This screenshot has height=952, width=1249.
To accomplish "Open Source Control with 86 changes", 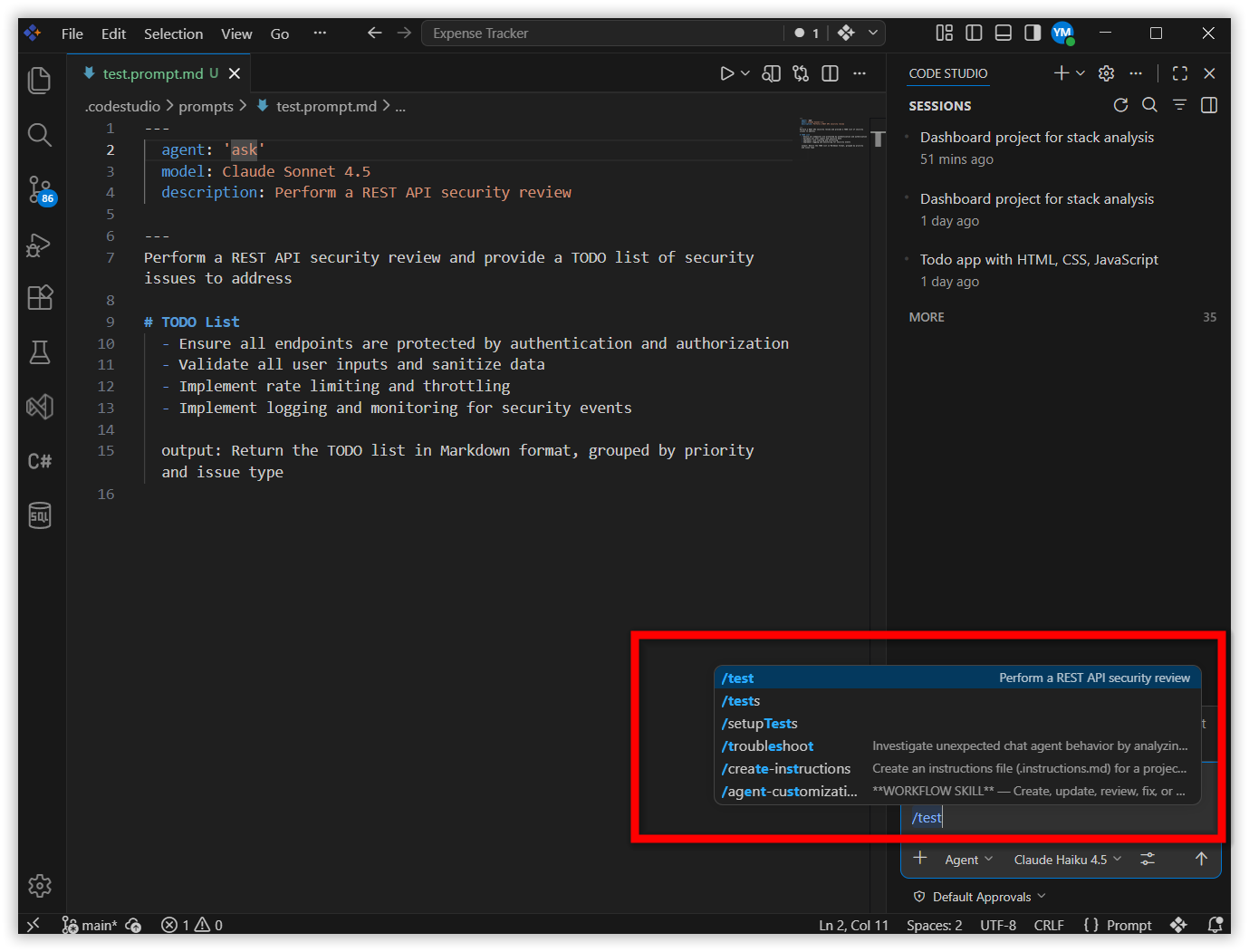I will [41, 190].
